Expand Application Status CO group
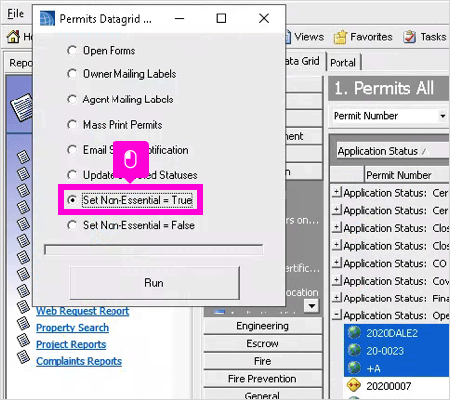 tap(337, 263)
